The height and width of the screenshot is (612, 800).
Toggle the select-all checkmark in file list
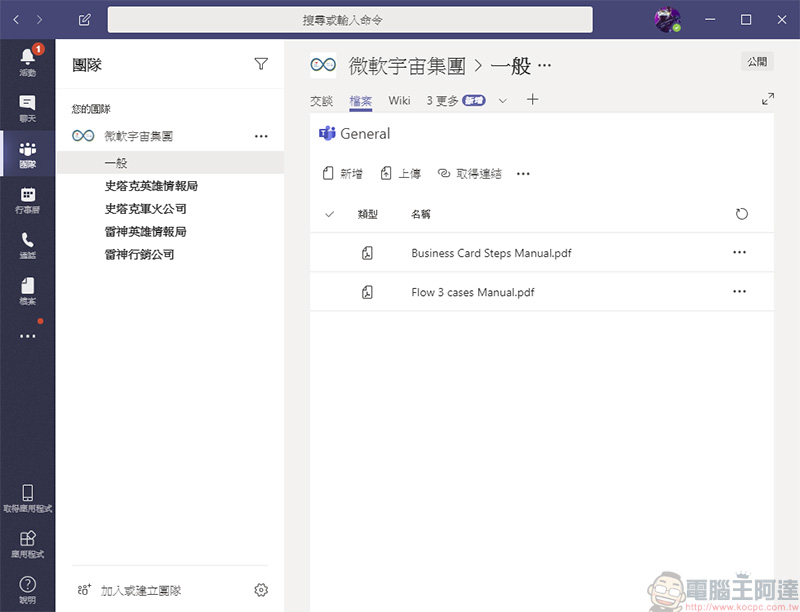[330, 214]
